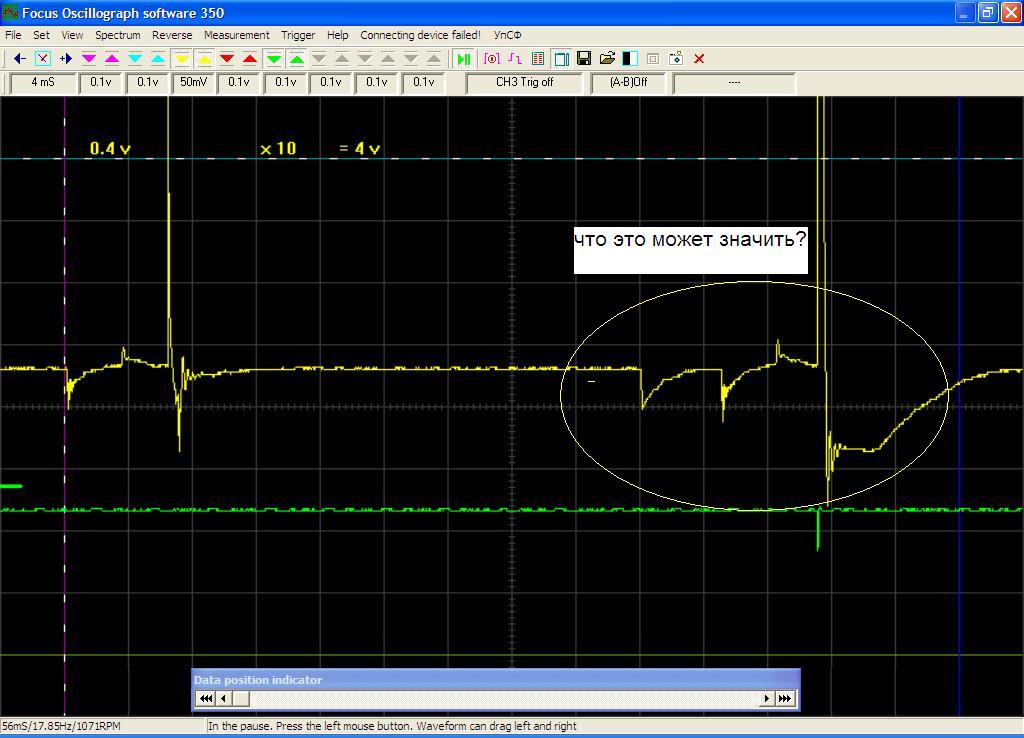The width and height of the screenshot is (1024, 738).
Task: Toggle the green run/pause acquisition button
Action: (464, 59)
